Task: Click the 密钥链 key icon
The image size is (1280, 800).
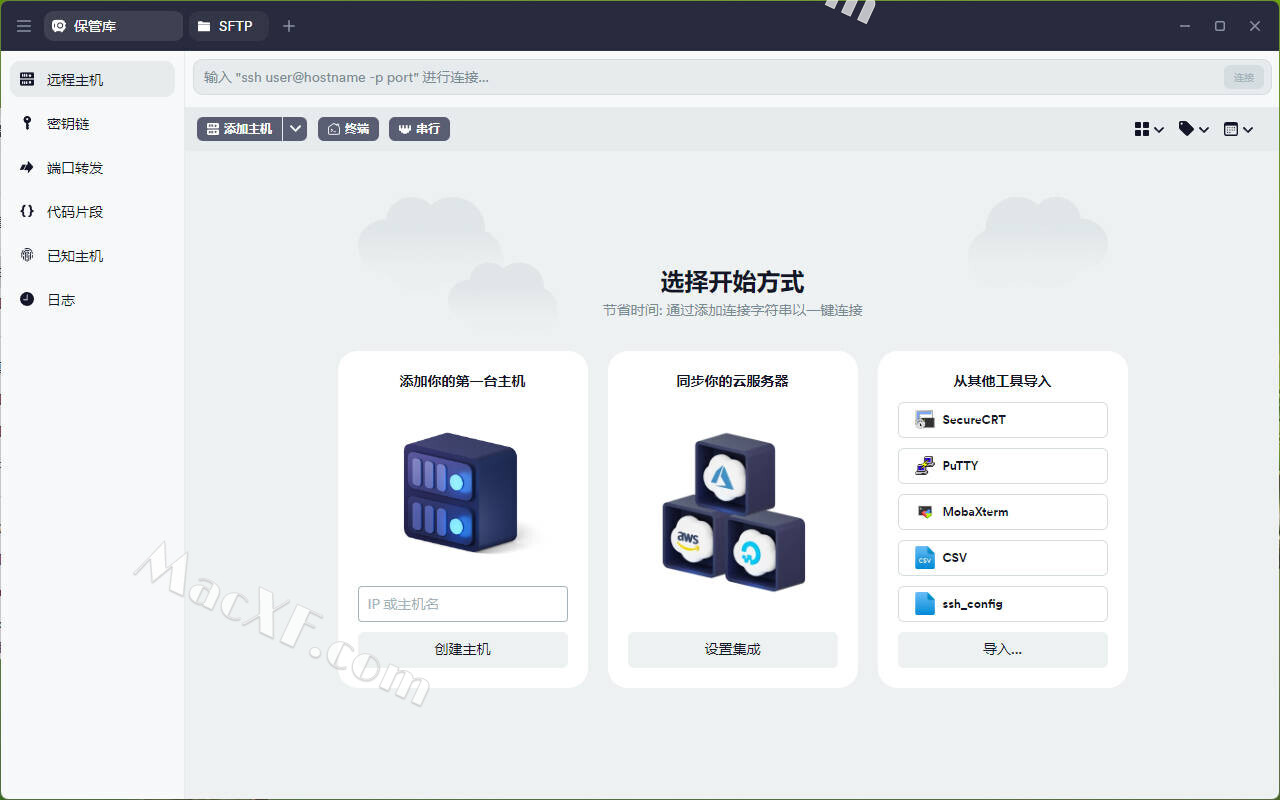Action: (x=27, y=123)
